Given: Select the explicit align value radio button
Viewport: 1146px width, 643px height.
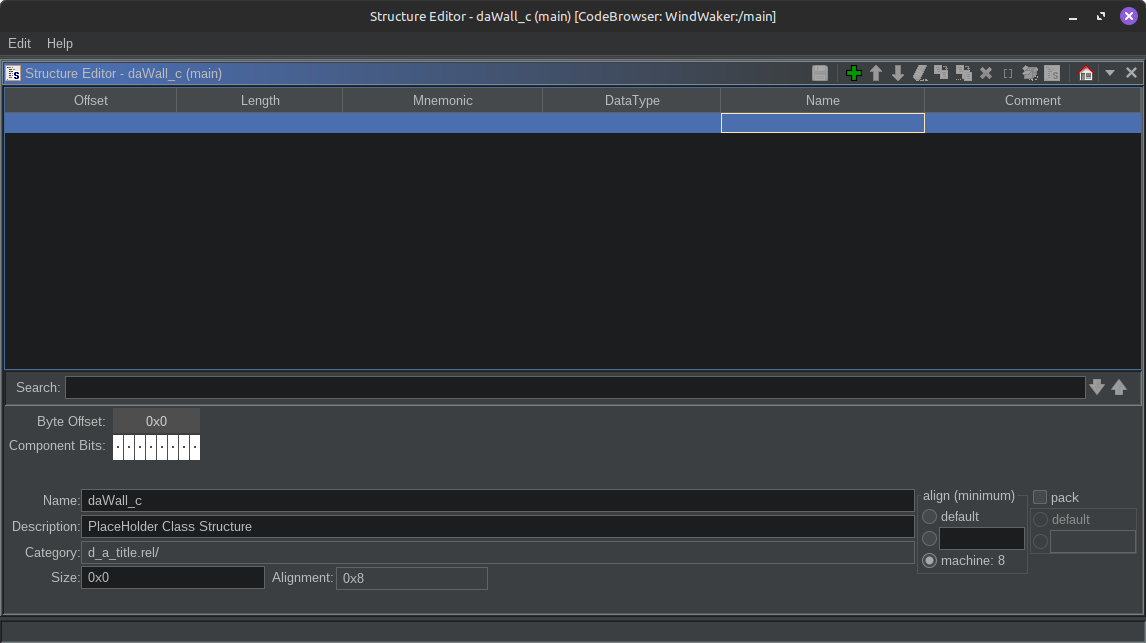Looking at the screenshot, I should 929,539.
